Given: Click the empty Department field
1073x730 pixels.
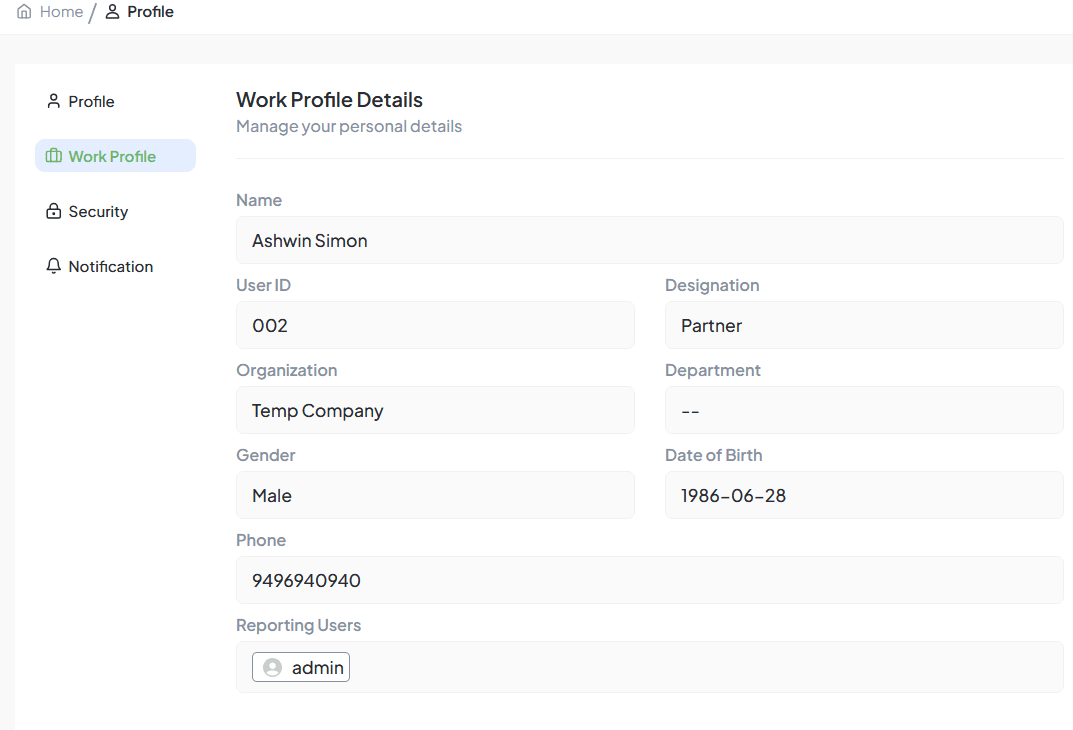Looking at the screenshot, I should 863,410.
